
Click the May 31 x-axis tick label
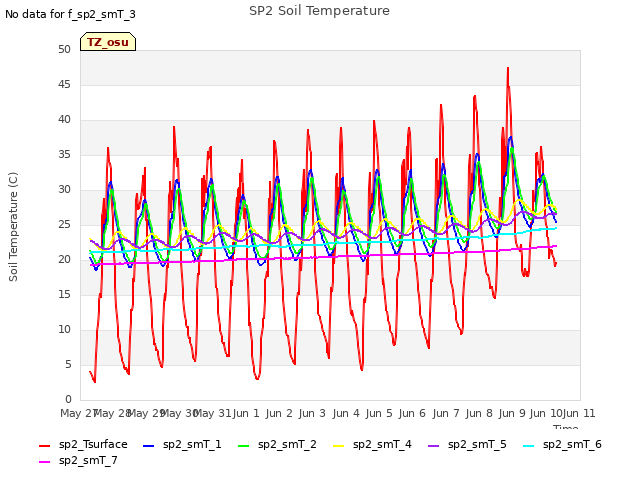point(213,413)
